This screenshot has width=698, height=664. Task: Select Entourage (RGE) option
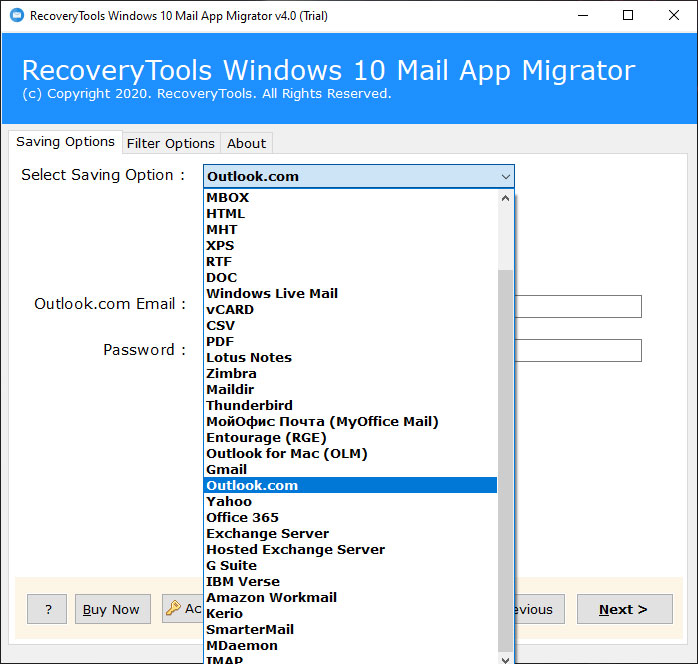coord(351,438)
